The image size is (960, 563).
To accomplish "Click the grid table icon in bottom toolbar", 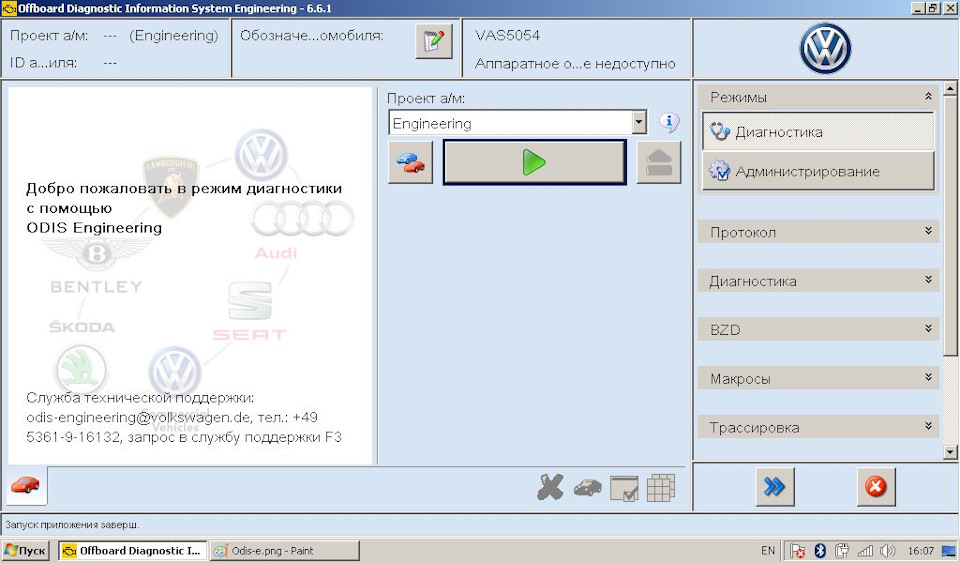I will pos(661,488).
